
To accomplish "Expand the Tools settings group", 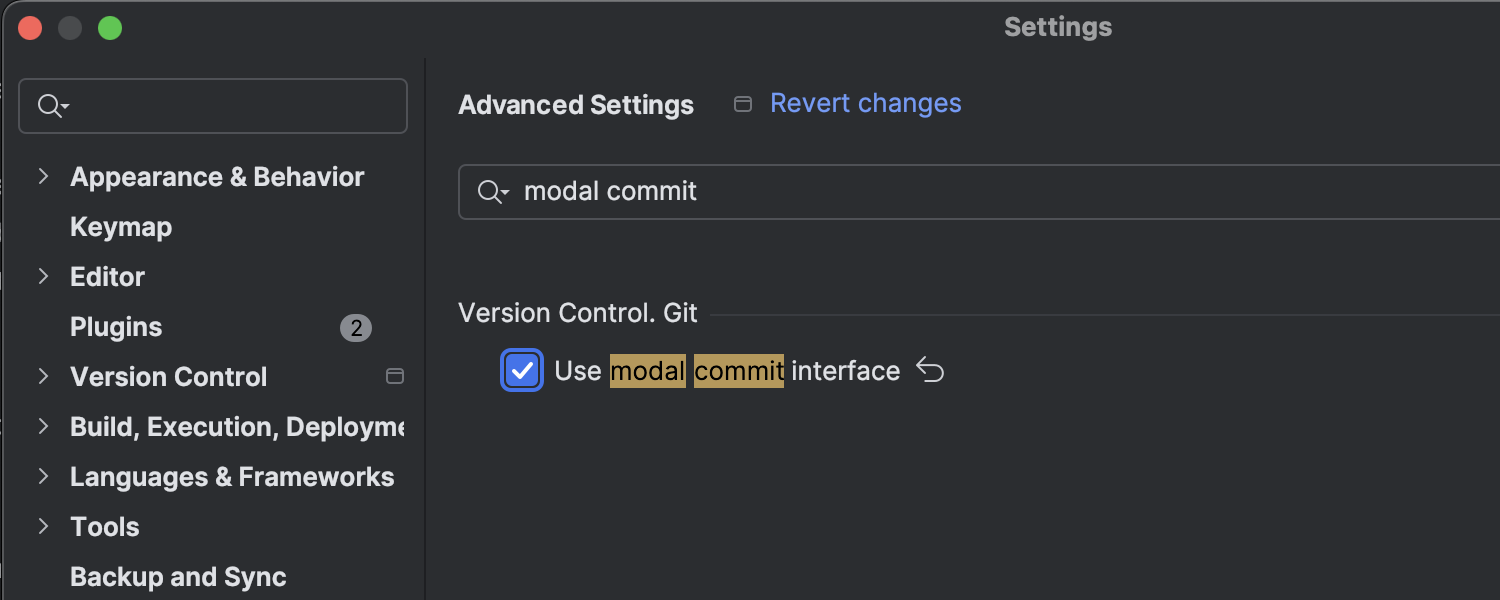I will (x=43, y=527).
